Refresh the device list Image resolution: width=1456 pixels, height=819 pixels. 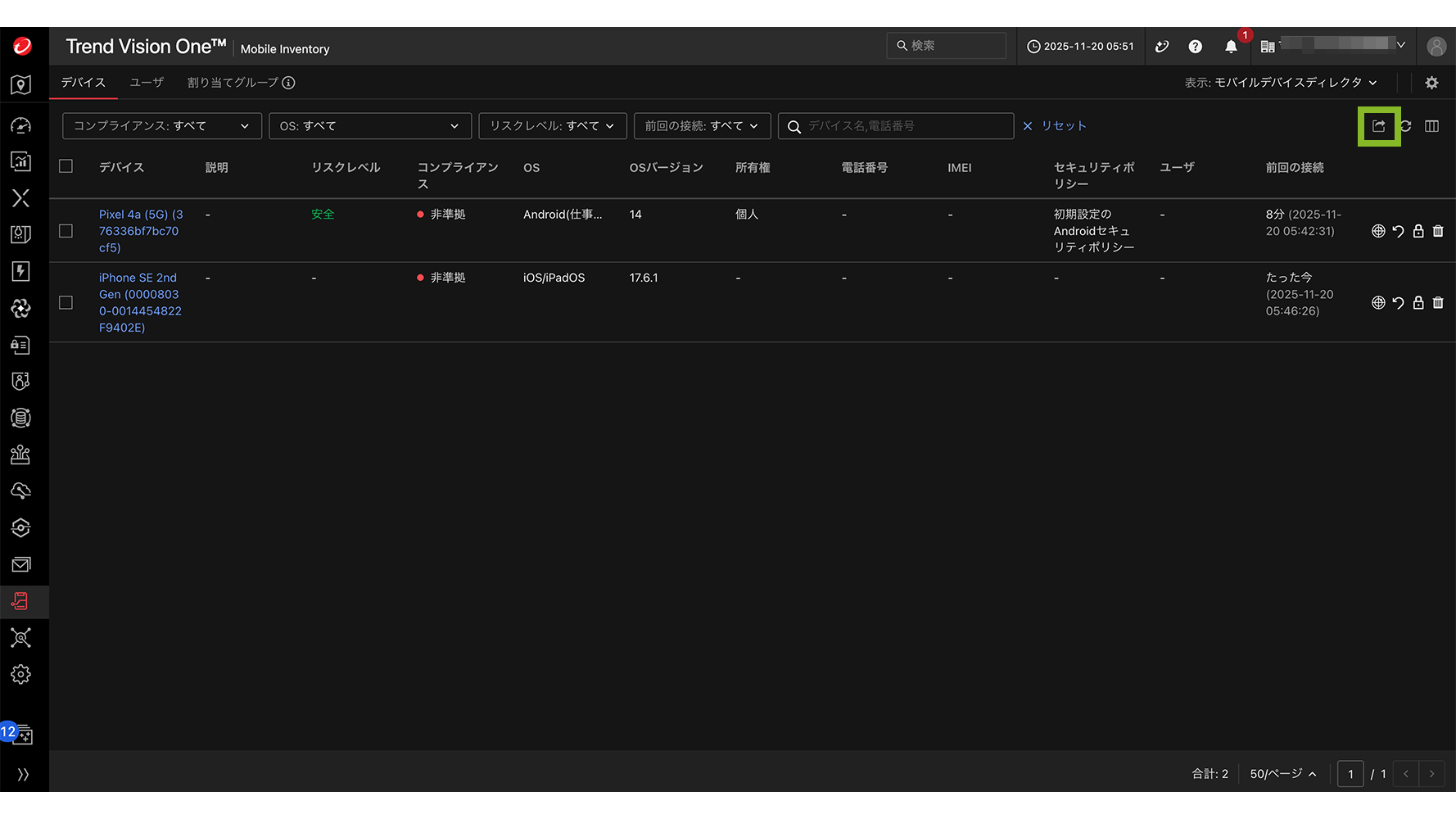coord(1406,126)
